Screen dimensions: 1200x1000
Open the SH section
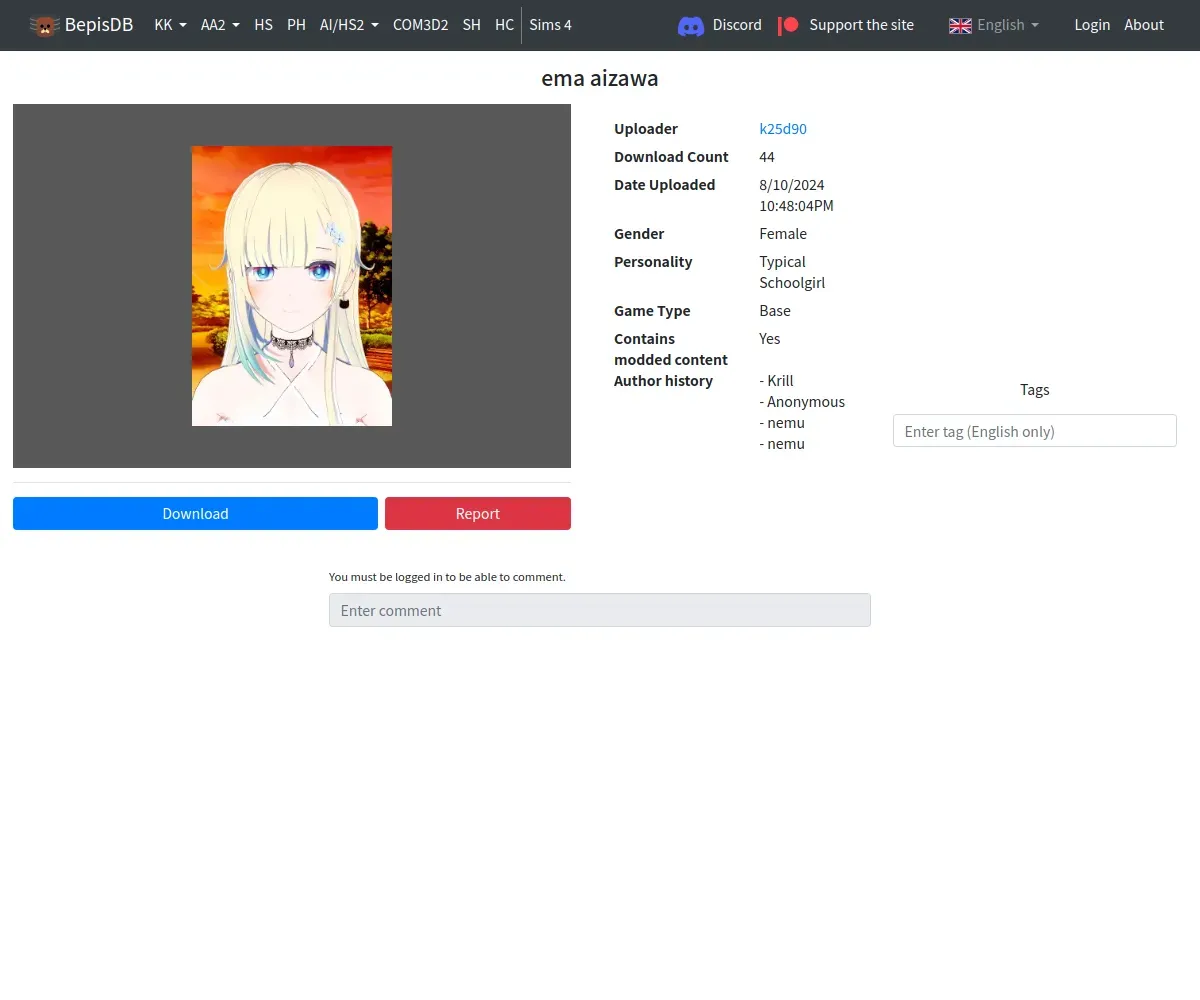[471, 25]
